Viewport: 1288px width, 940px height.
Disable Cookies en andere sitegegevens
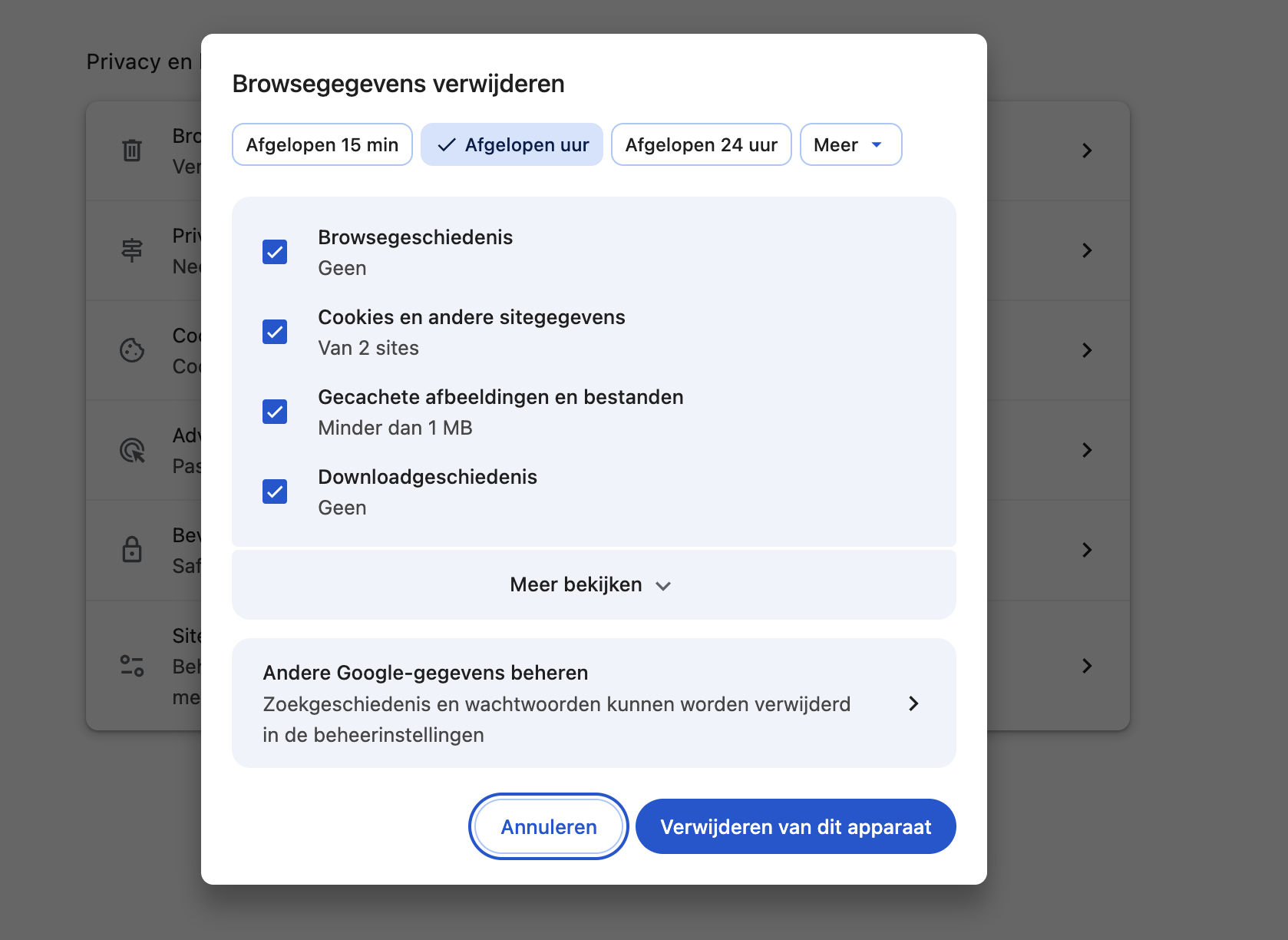[274, 332]
